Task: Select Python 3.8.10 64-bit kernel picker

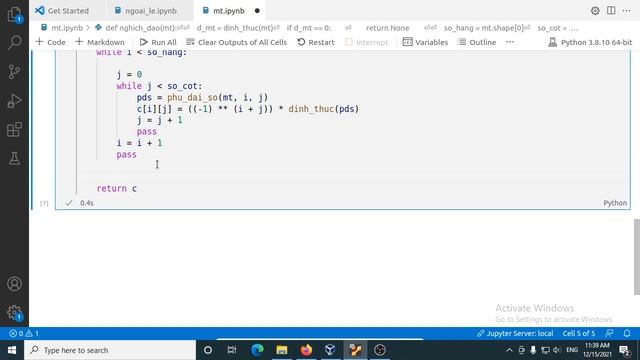Action: click(x=590, y=42)
